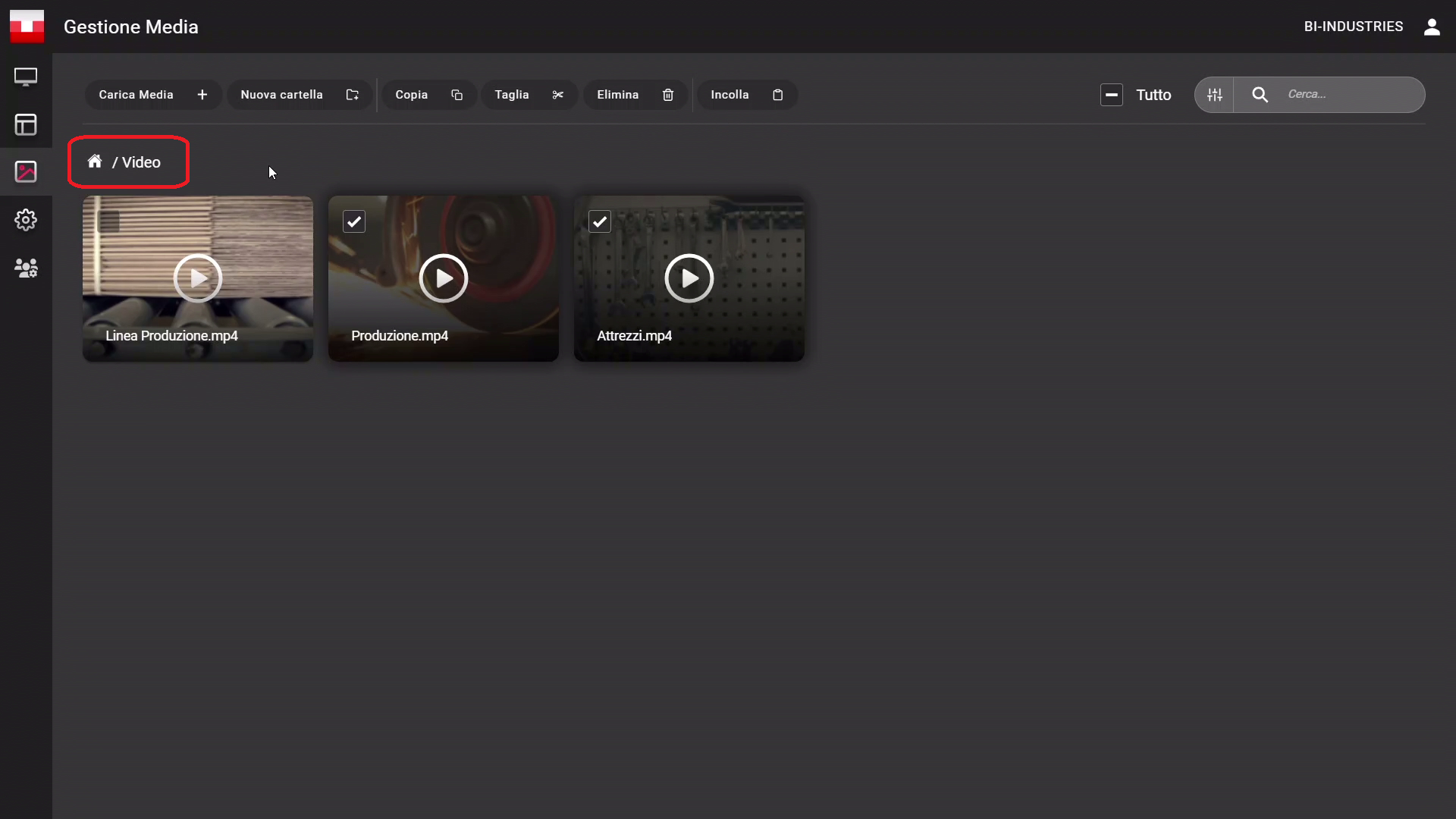Click the Copia toolbar button

point(428,95)
